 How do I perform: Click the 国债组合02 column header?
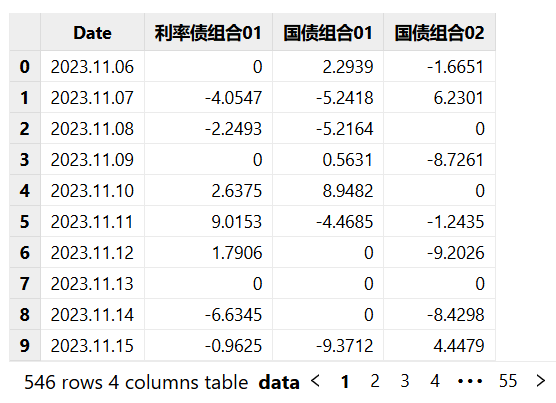tap(439, 33)
